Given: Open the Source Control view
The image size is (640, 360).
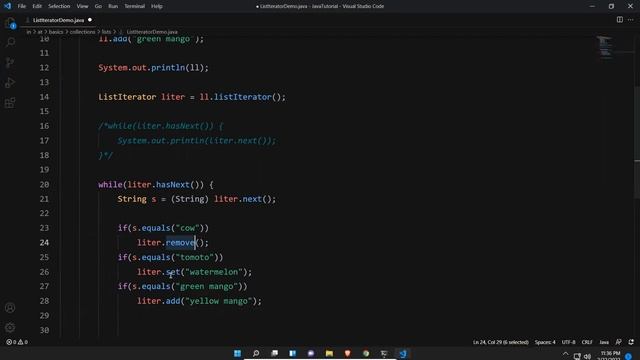Looking at the screenshot, I should 10,62.
